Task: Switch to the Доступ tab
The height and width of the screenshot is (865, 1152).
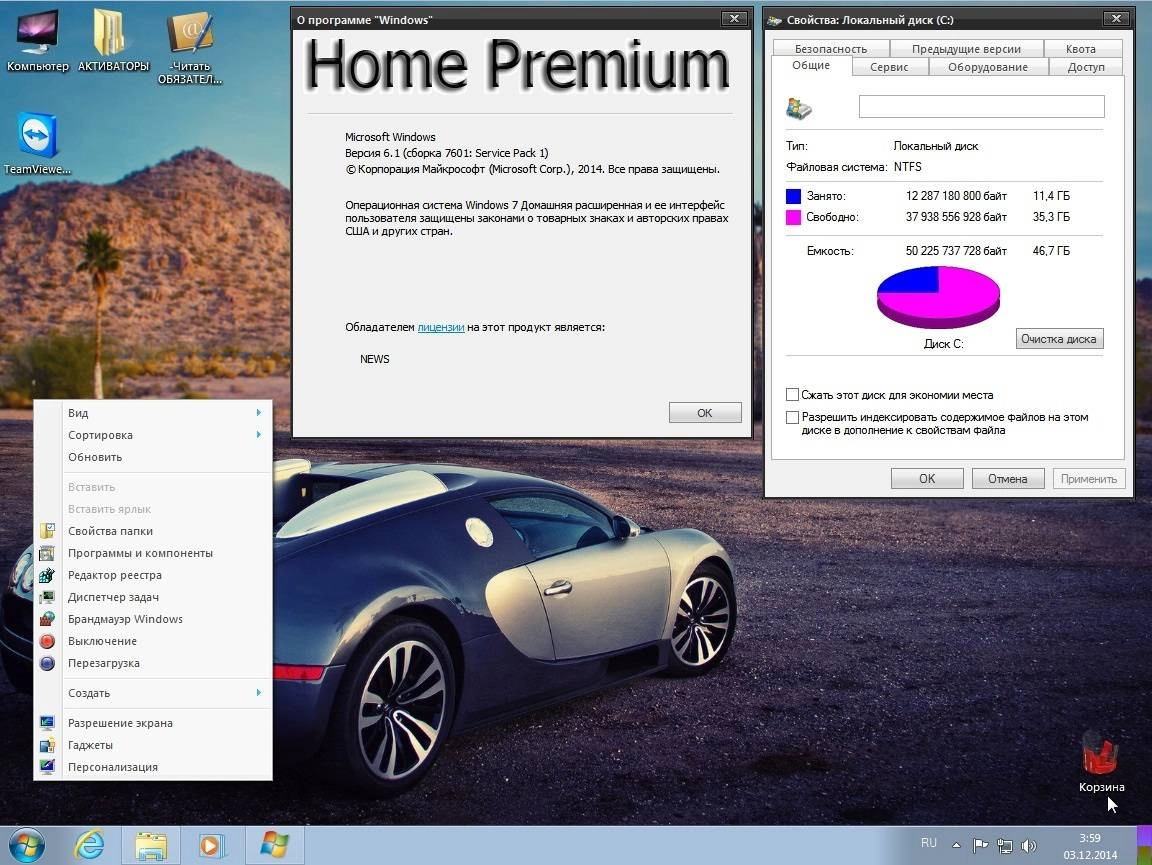Action: [1086, 67]
